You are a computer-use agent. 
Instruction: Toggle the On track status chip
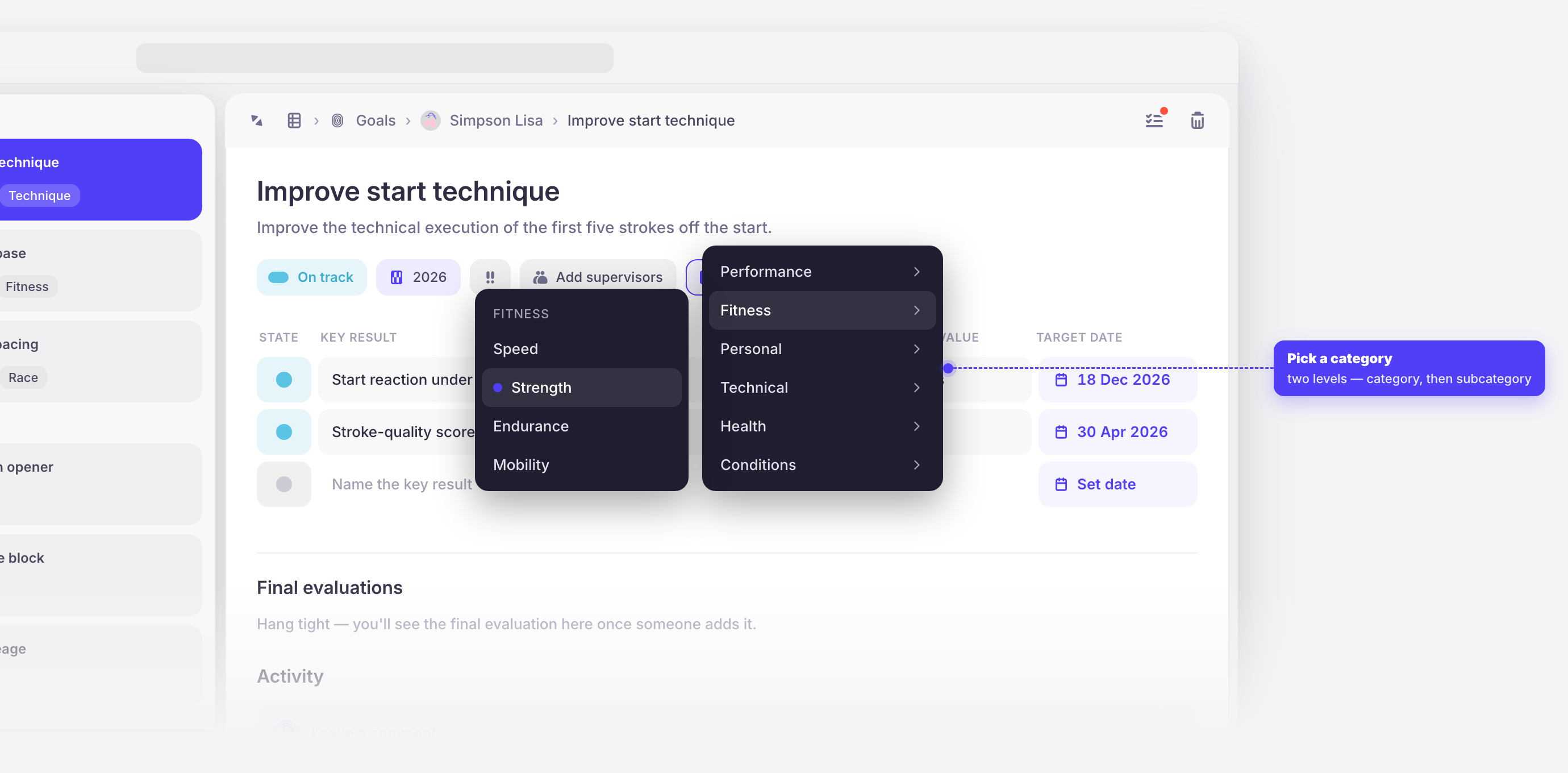312,277
